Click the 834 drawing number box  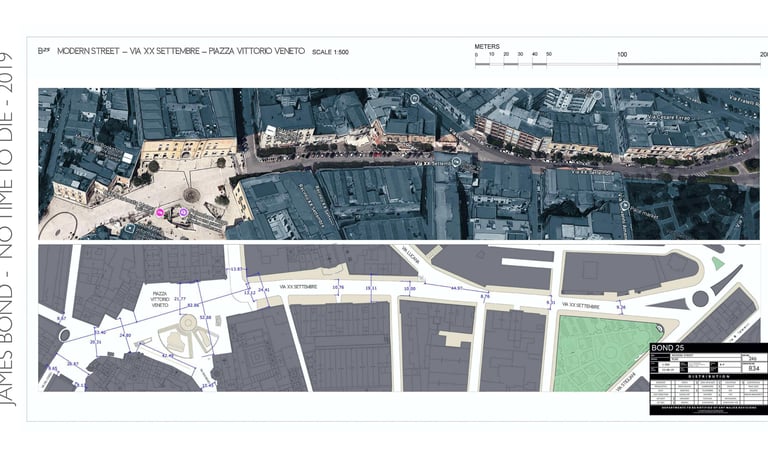(754, 368)
